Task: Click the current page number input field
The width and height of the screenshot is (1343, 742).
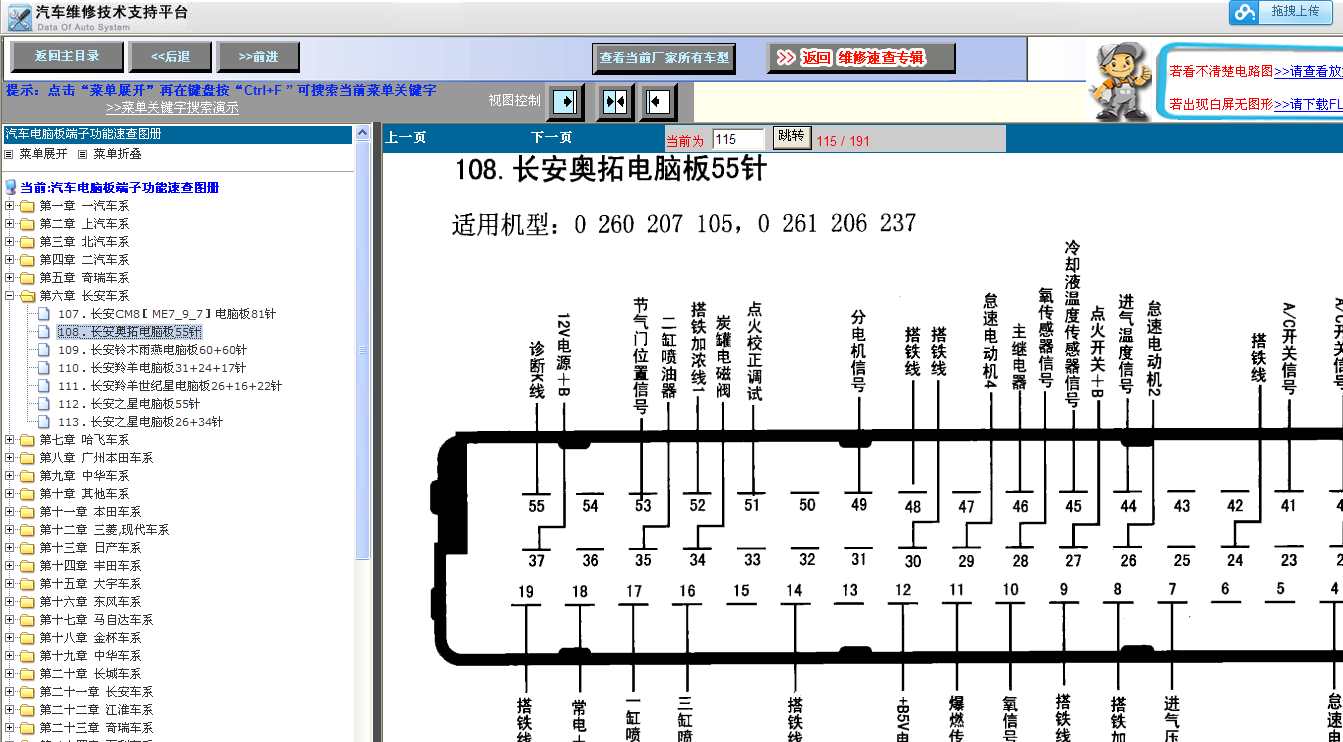Action: point(738,139)
